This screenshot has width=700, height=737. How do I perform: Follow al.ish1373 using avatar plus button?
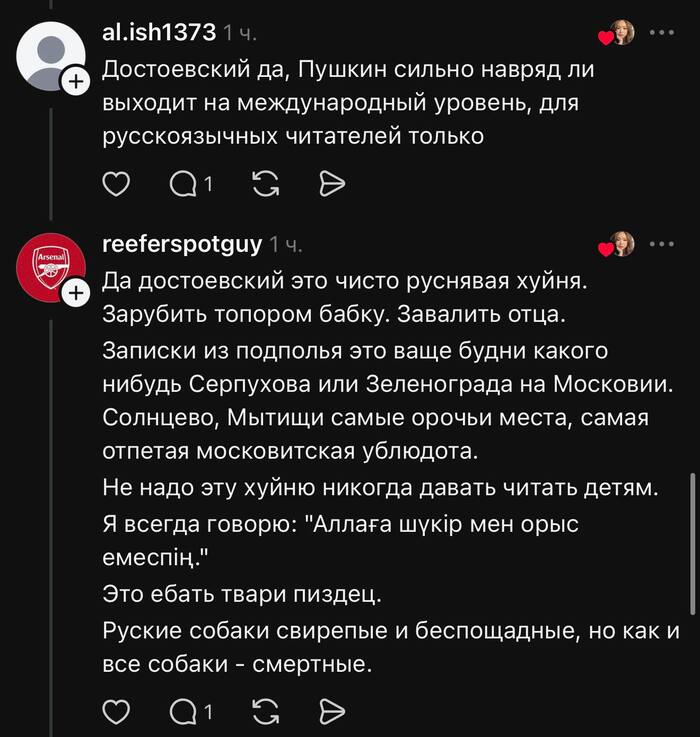tap(76, 84)
